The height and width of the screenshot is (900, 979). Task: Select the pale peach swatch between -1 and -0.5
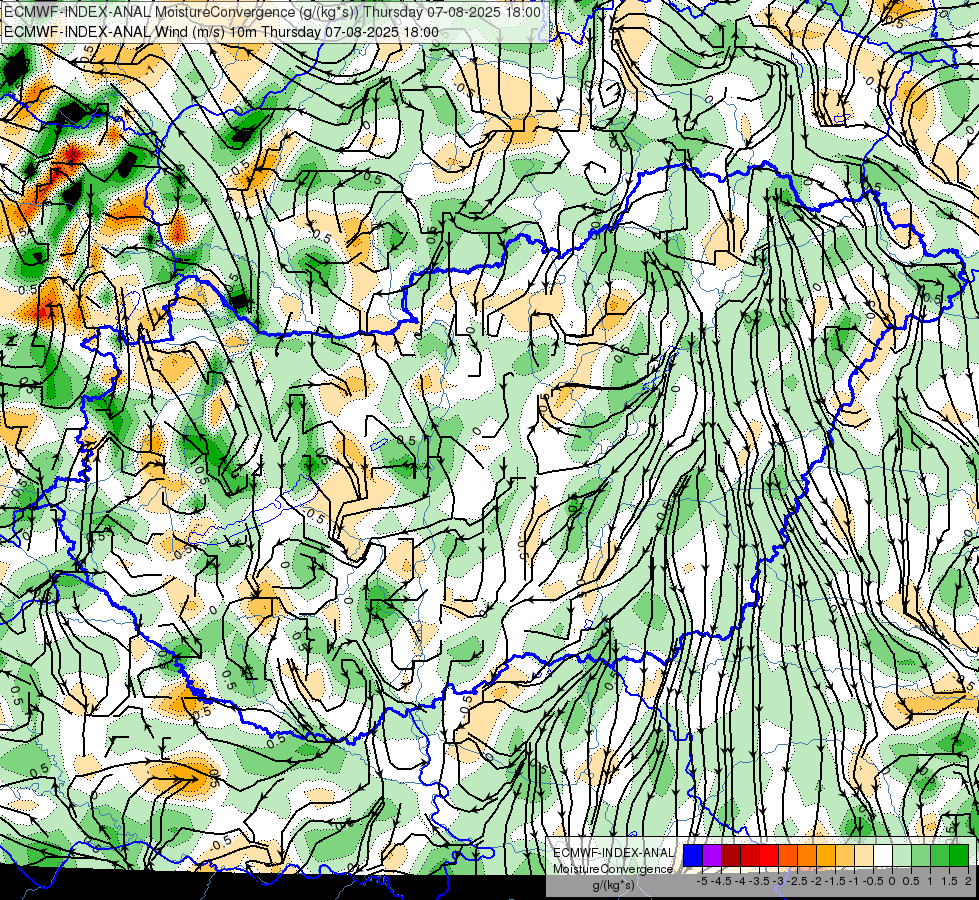[x=864, y=856]
